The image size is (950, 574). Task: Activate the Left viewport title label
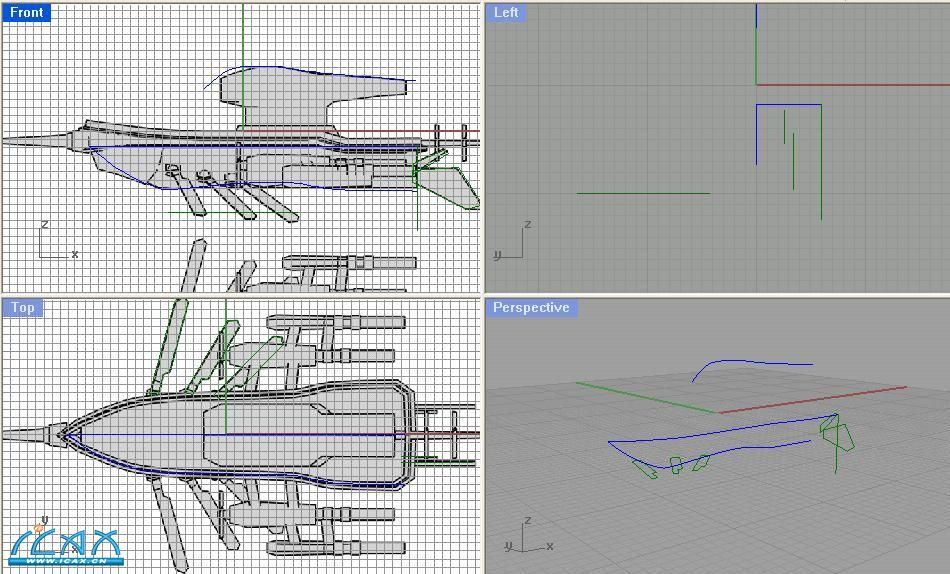506,13
